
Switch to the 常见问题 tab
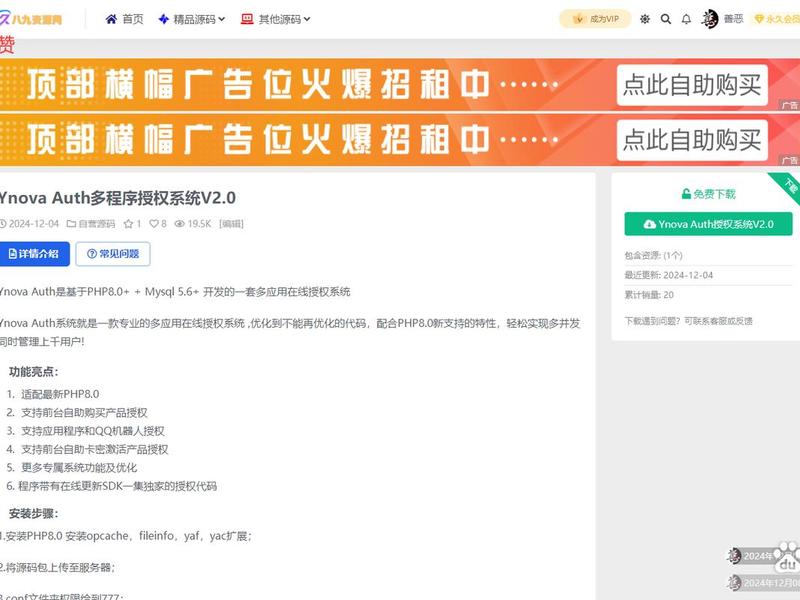tap(113, 254)
